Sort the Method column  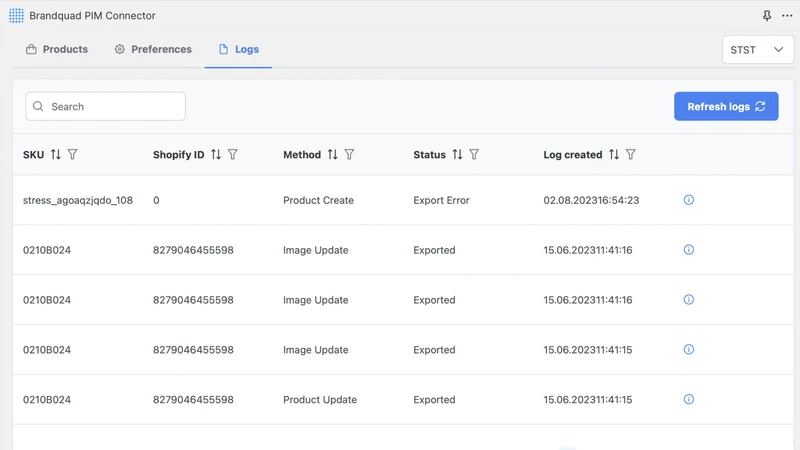333,155
